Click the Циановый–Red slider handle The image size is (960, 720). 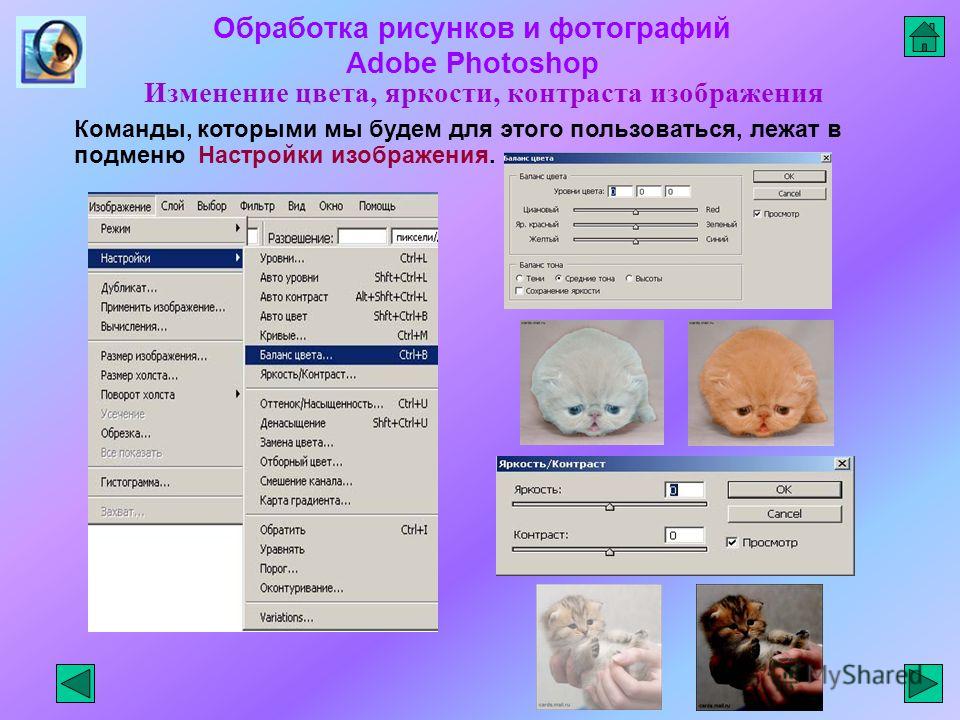(x=636, y=211)
